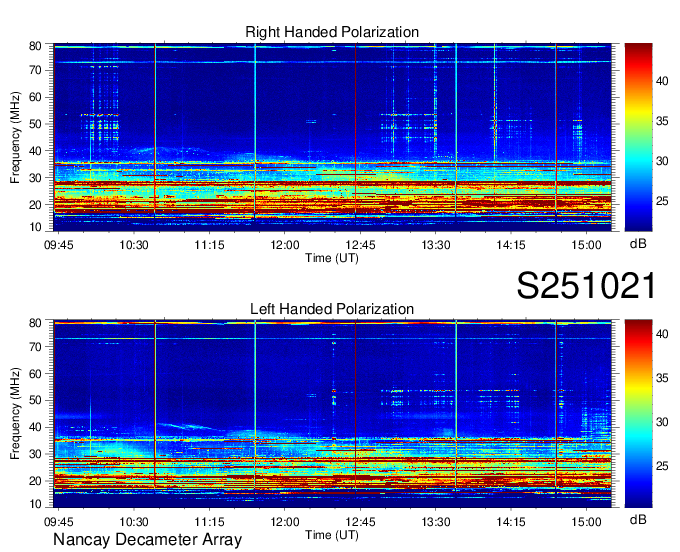The image size is (680, 552).
Task: Click the Time (UT) label of lower plot
Action: point(332,534)
